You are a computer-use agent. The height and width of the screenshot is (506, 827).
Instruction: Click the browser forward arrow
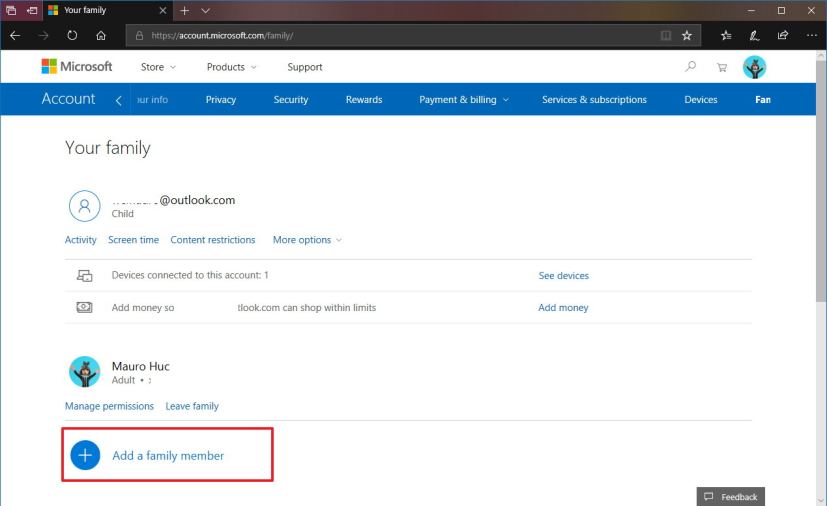[x=43, y=35]
